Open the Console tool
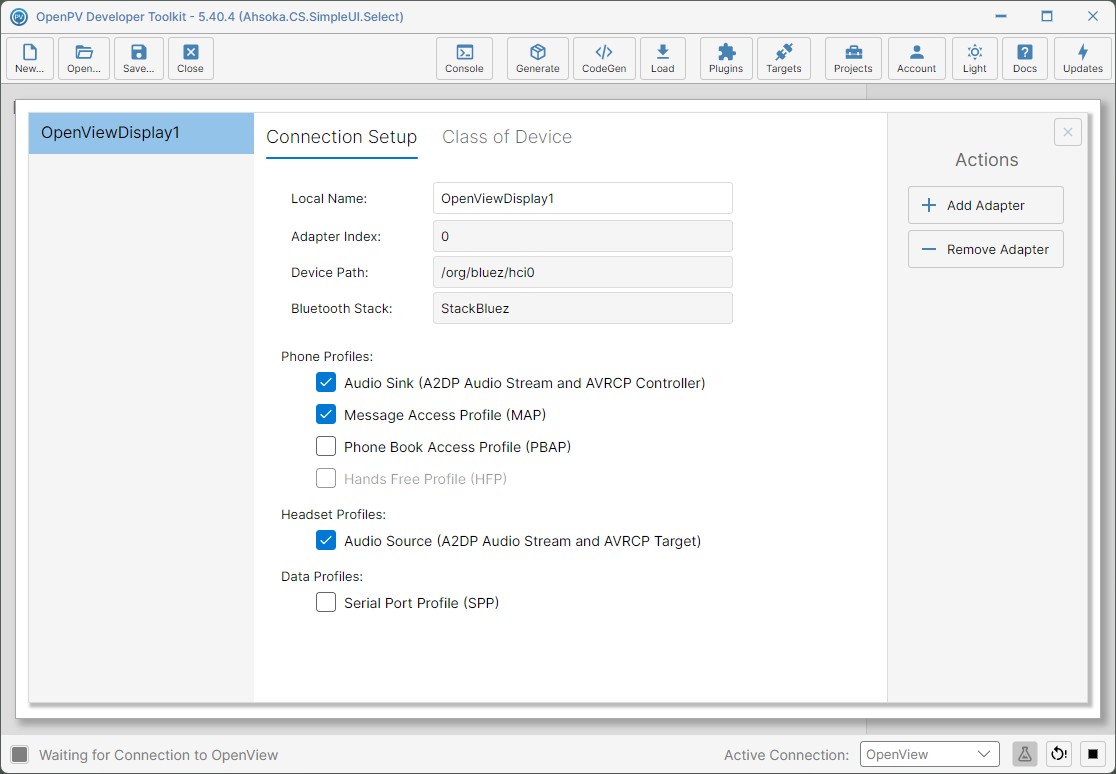The width and height of the screenshot is (1116, 774). (464, 58)
